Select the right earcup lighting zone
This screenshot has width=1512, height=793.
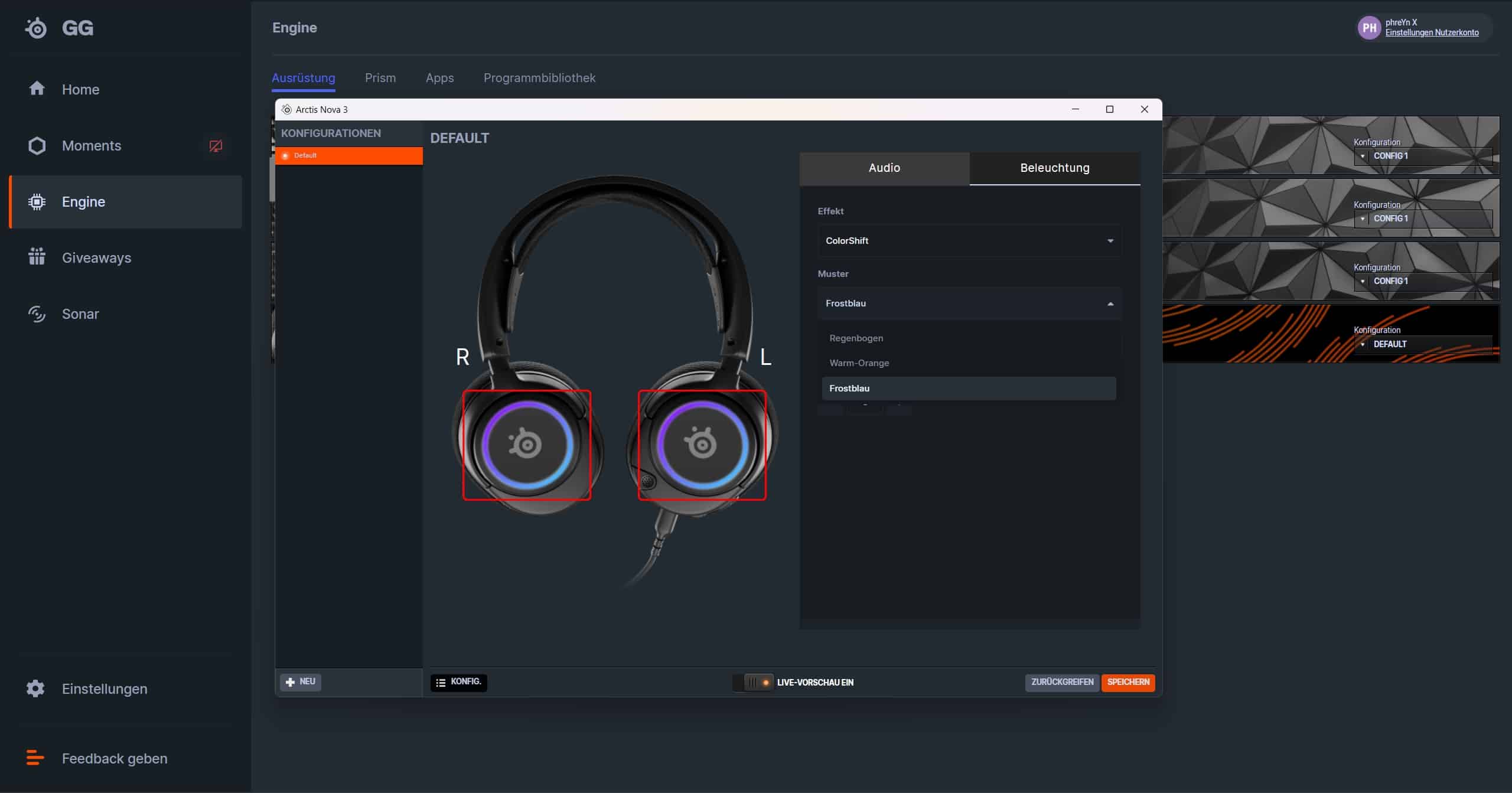pos(526,445)
